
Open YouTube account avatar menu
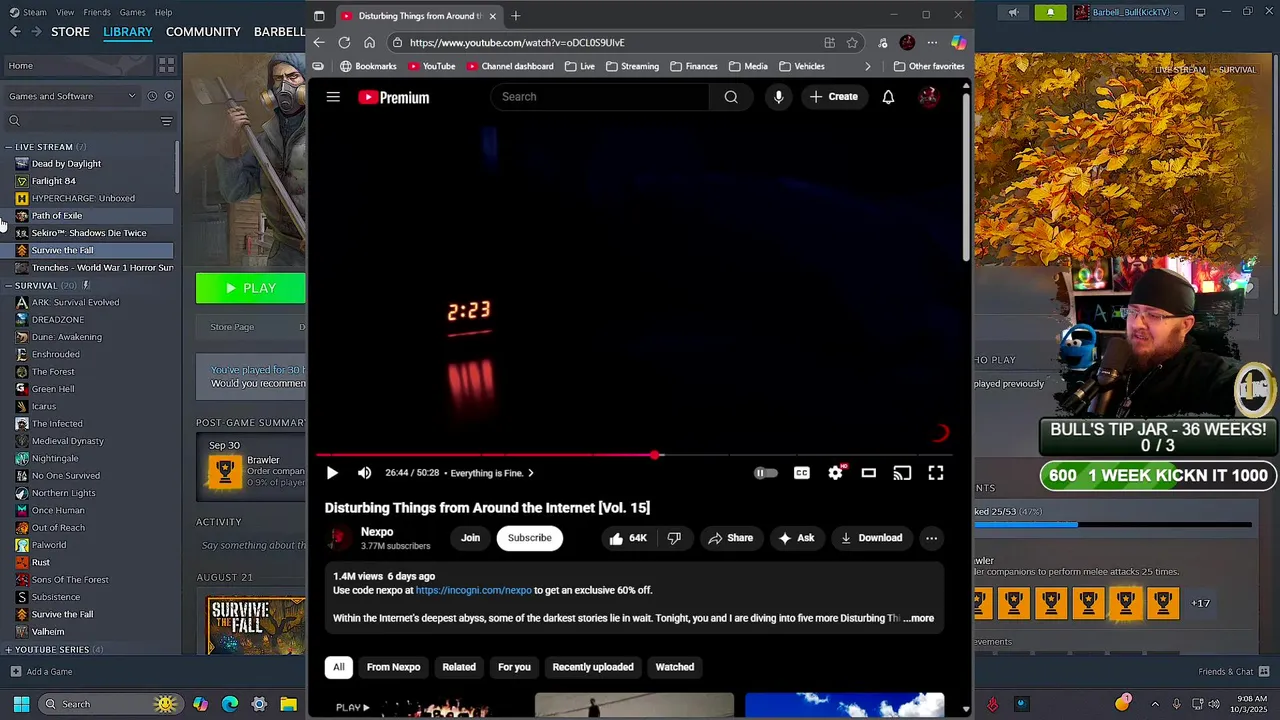[x=929, y=97]
